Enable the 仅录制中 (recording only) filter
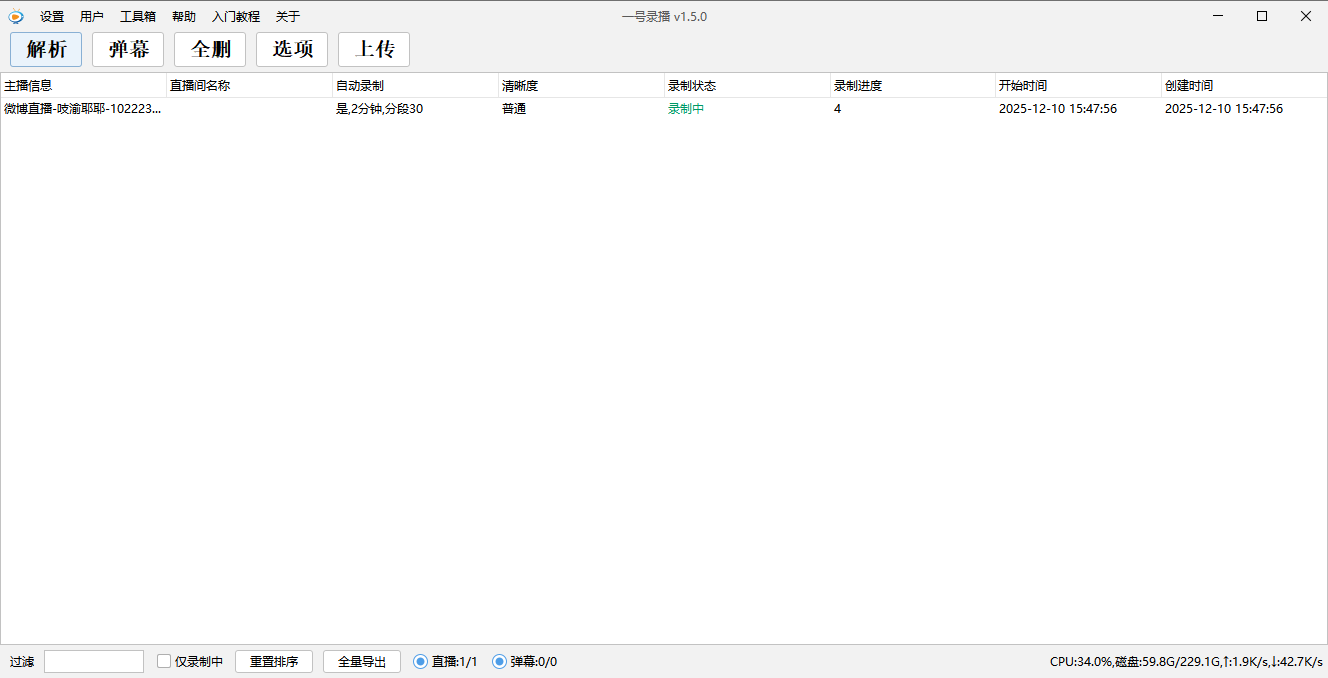This screenshot has height=678, width=1328. 164,661
